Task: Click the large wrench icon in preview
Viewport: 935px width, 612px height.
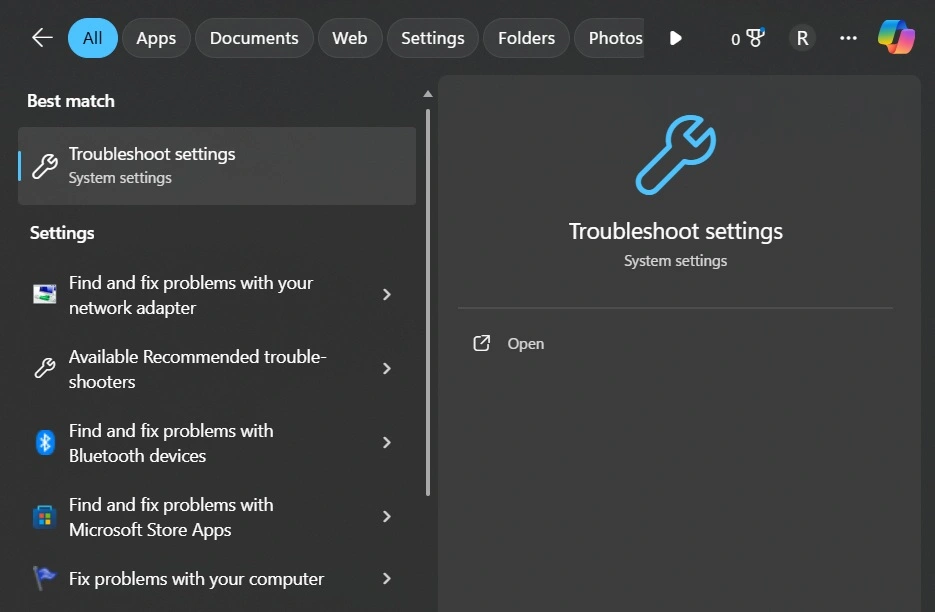Action: click(675, 154)
